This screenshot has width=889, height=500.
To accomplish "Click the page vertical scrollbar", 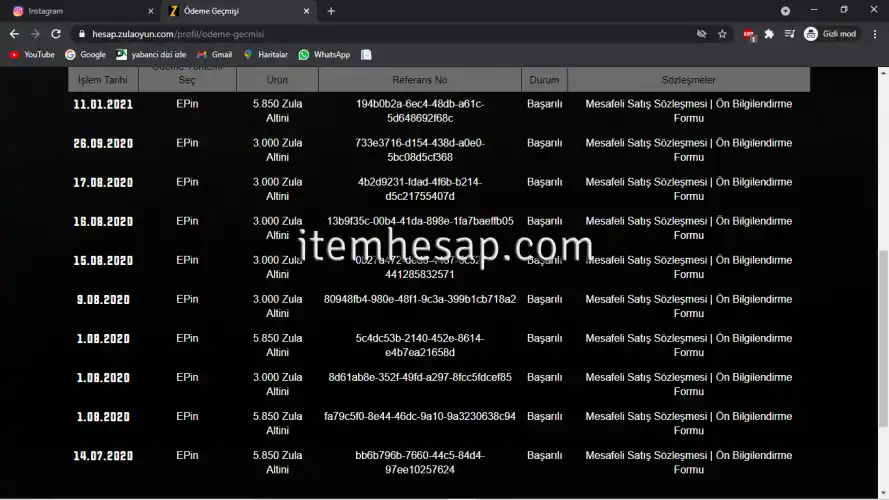I will click(x=882, y=300).
